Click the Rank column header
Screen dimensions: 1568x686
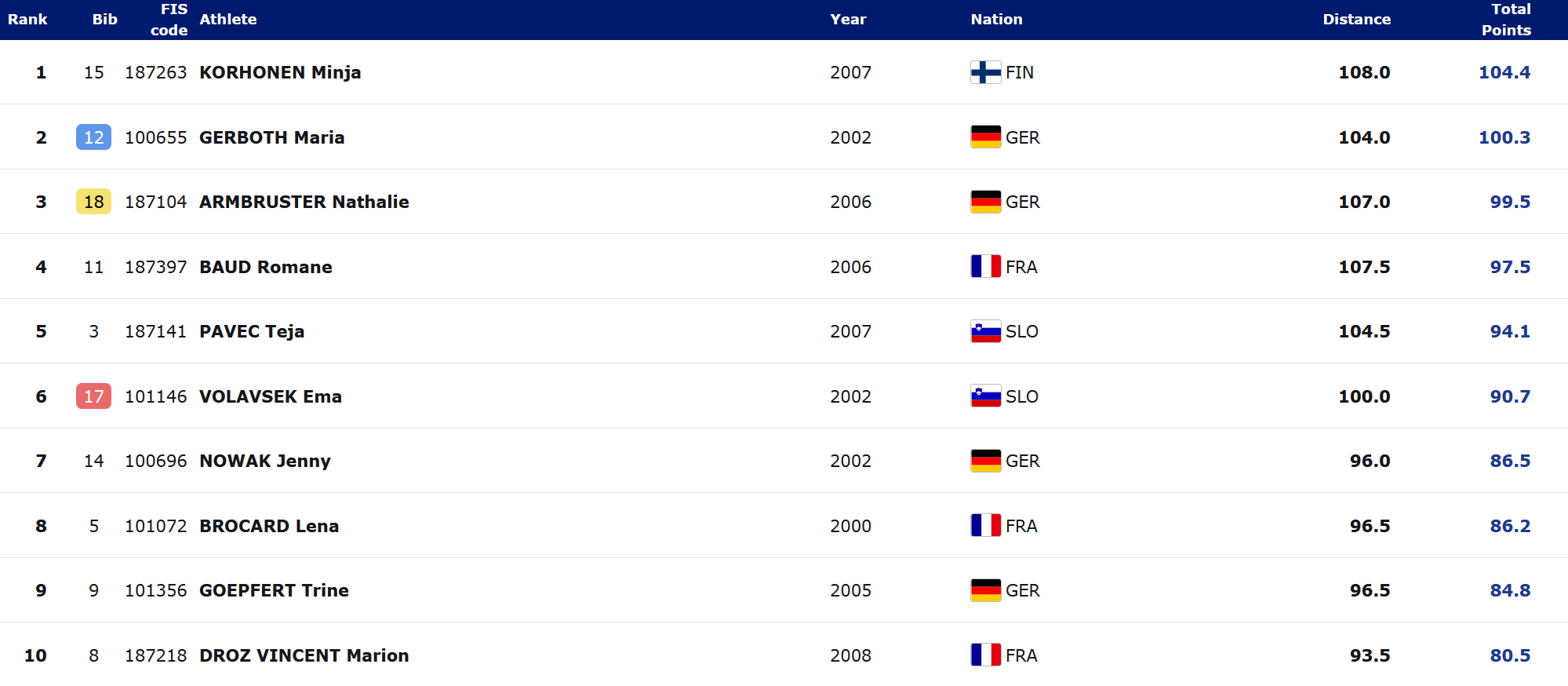[27, 20]
